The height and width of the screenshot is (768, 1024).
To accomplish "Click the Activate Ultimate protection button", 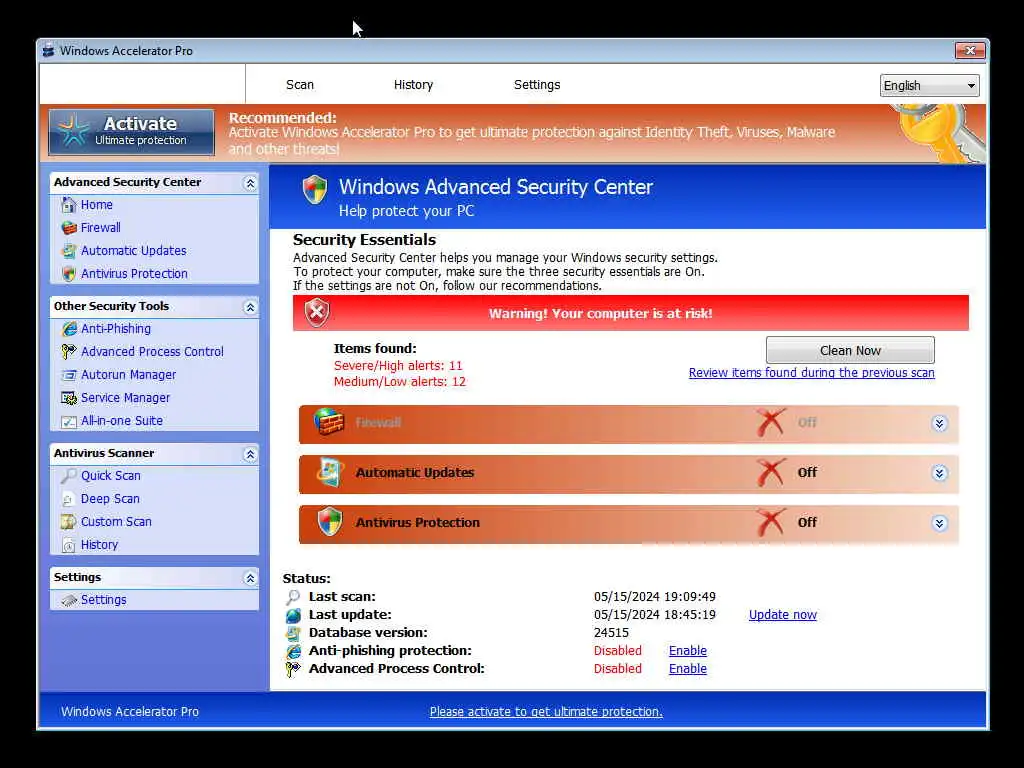I will tap(131, 132).
